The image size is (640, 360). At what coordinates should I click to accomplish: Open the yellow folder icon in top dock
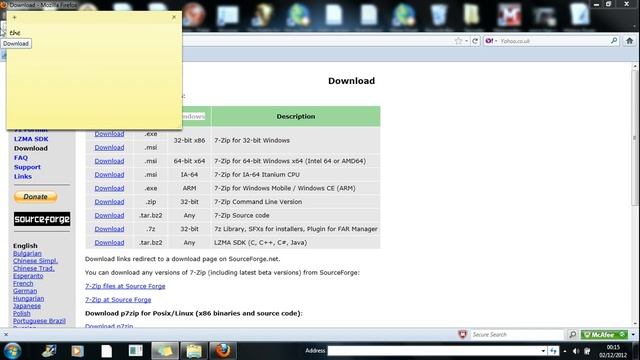pyautogui.click(x=471, y=15)
